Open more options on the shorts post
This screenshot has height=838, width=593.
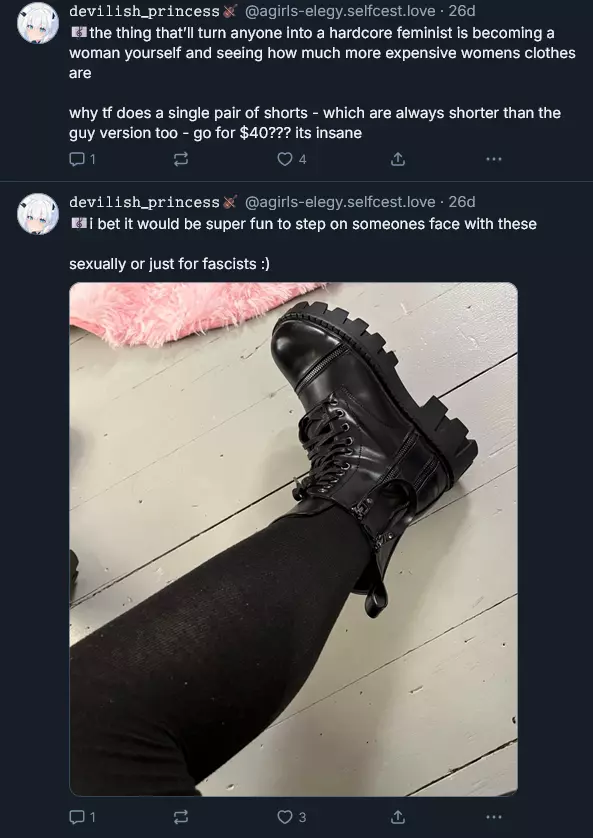(x=494, y=159)
